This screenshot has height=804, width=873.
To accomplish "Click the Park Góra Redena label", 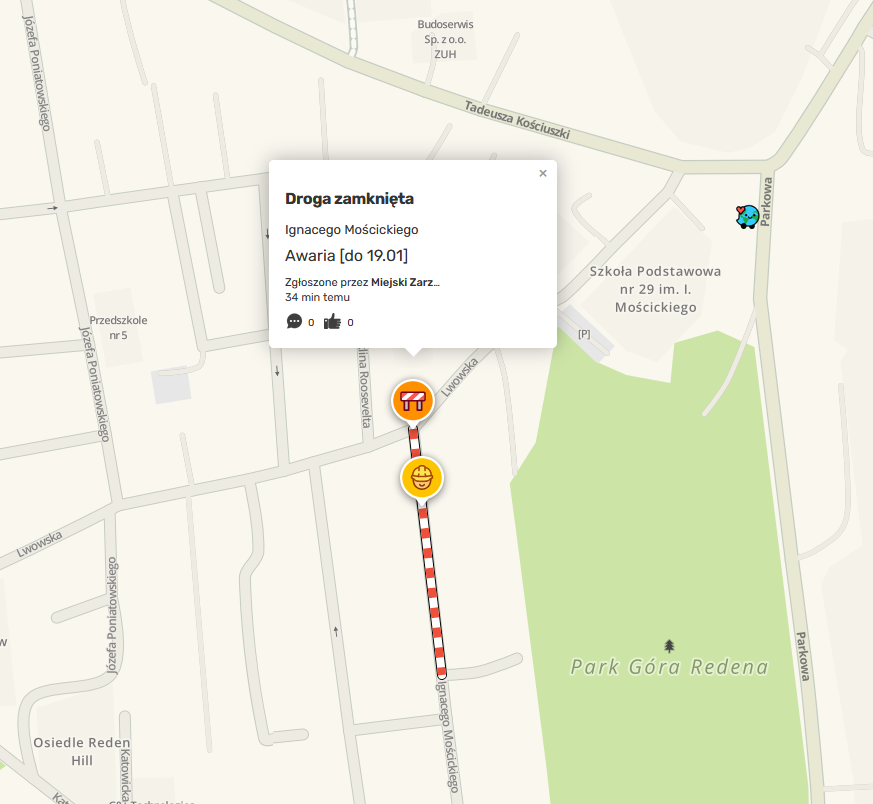I will point(669,667).
